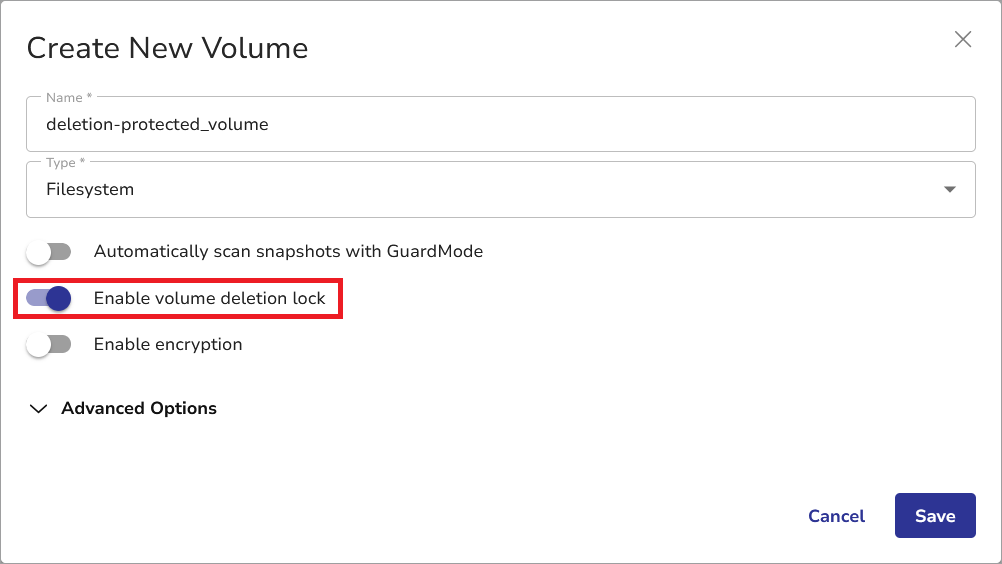Expand the Advanced Options section label
The image size is (1002, 564).
(x=139, y=408)
